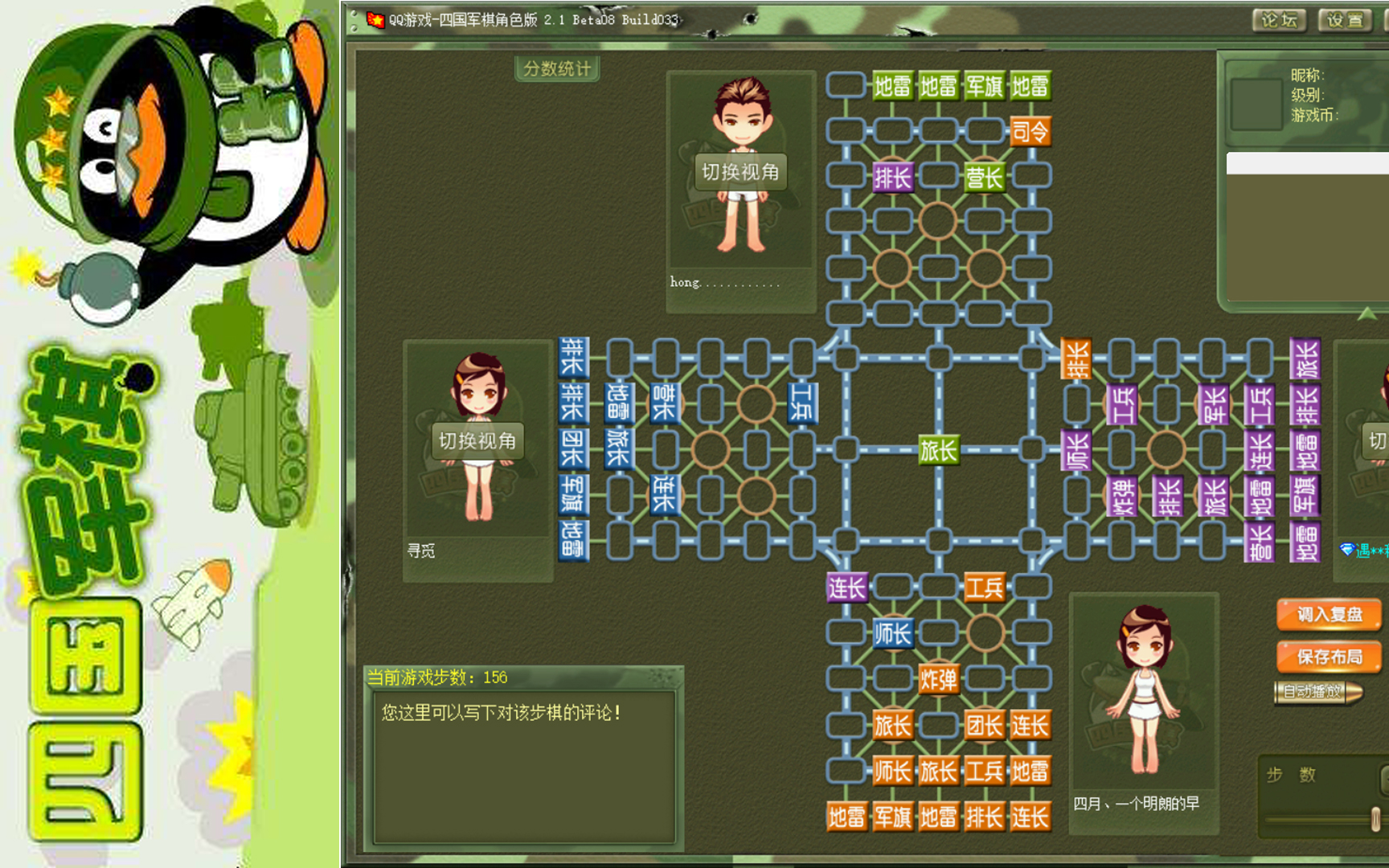Screen dimensions: 1389x868
Task: Select the blue 营长 piece
Action: tap(664, 402)
